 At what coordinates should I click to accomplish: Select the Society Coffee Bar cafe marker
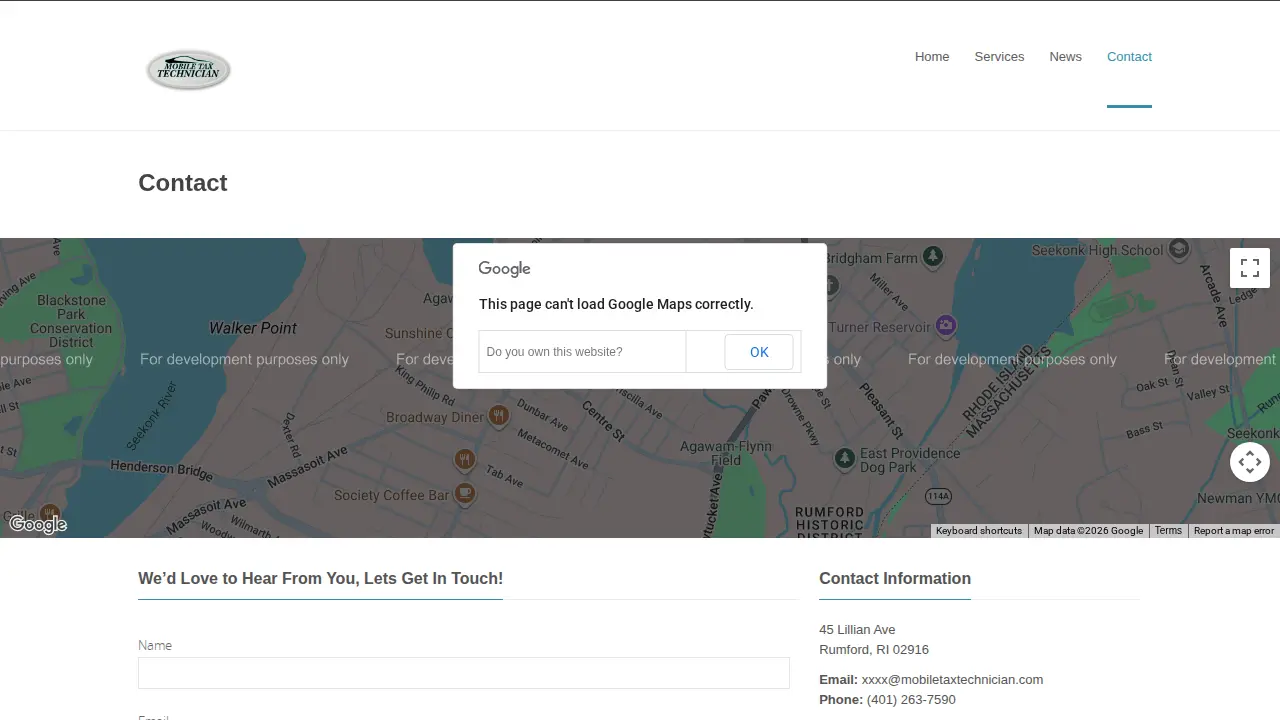pyautogui.click(x=464, y=493)
